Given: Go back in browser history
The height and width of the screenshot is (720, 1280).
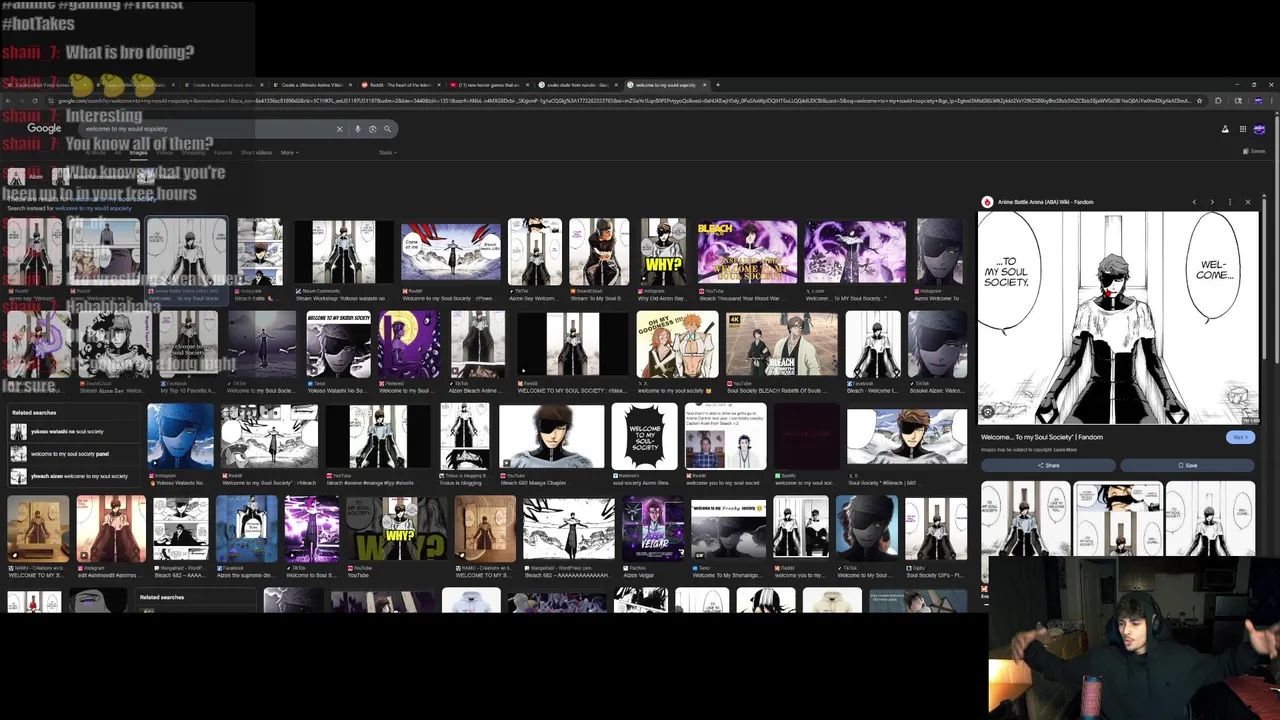Looking at the screenshot, I should tap(8, 100).
